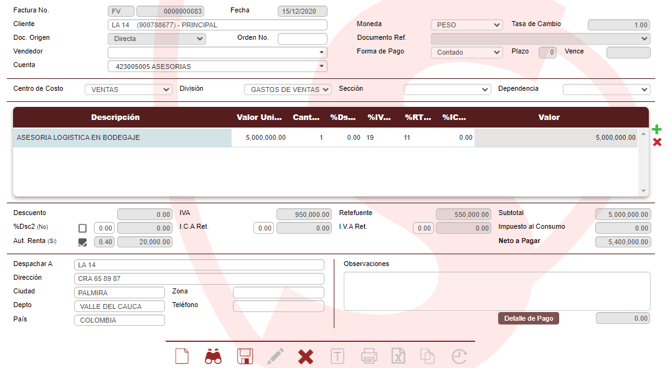Click the Teléfono input field
Image resolution: width=670 pixels, height=368 pixels.
(x=279, y=306)
